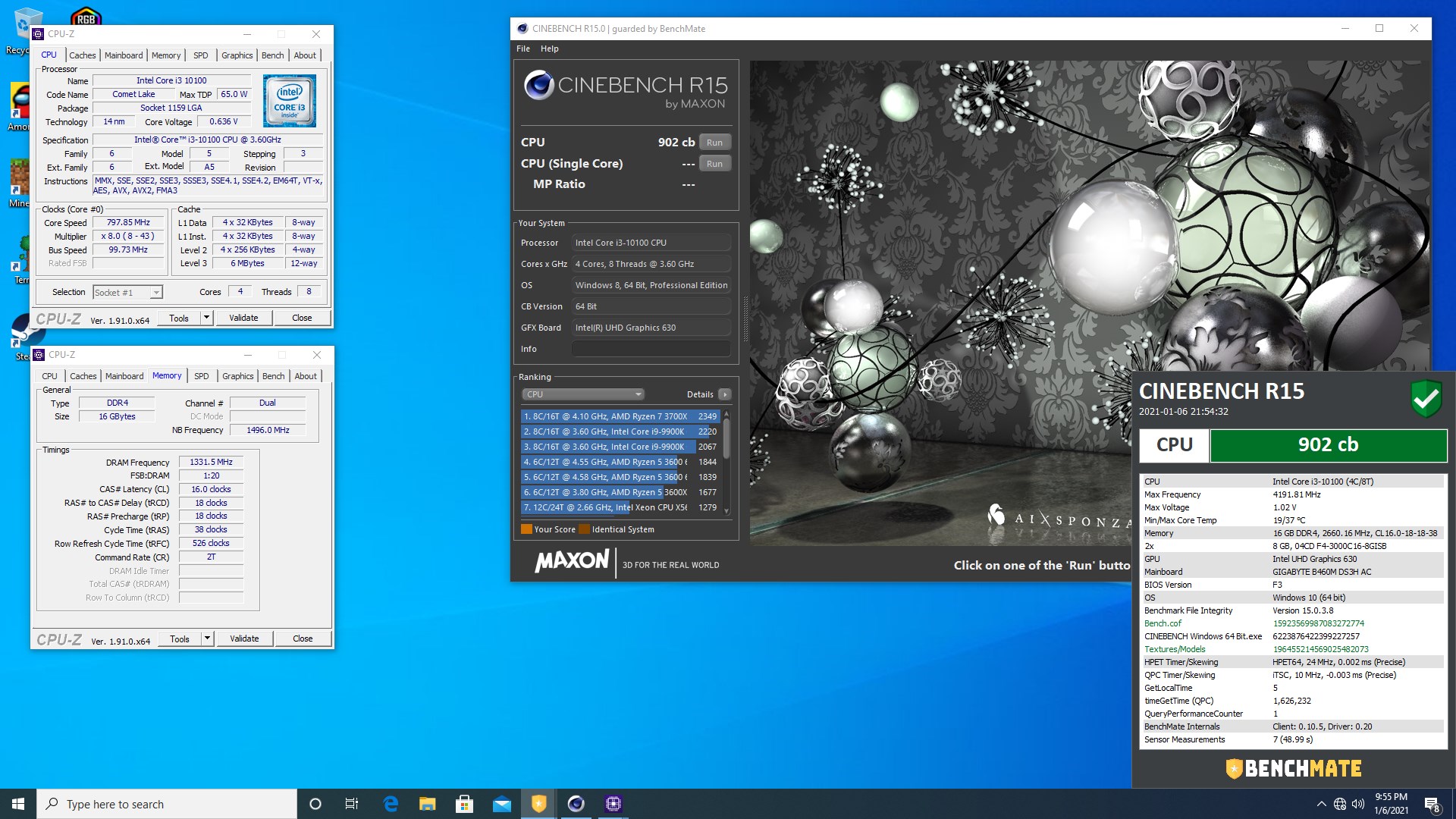Click the Identical System brown color swatch

point(584,529)
